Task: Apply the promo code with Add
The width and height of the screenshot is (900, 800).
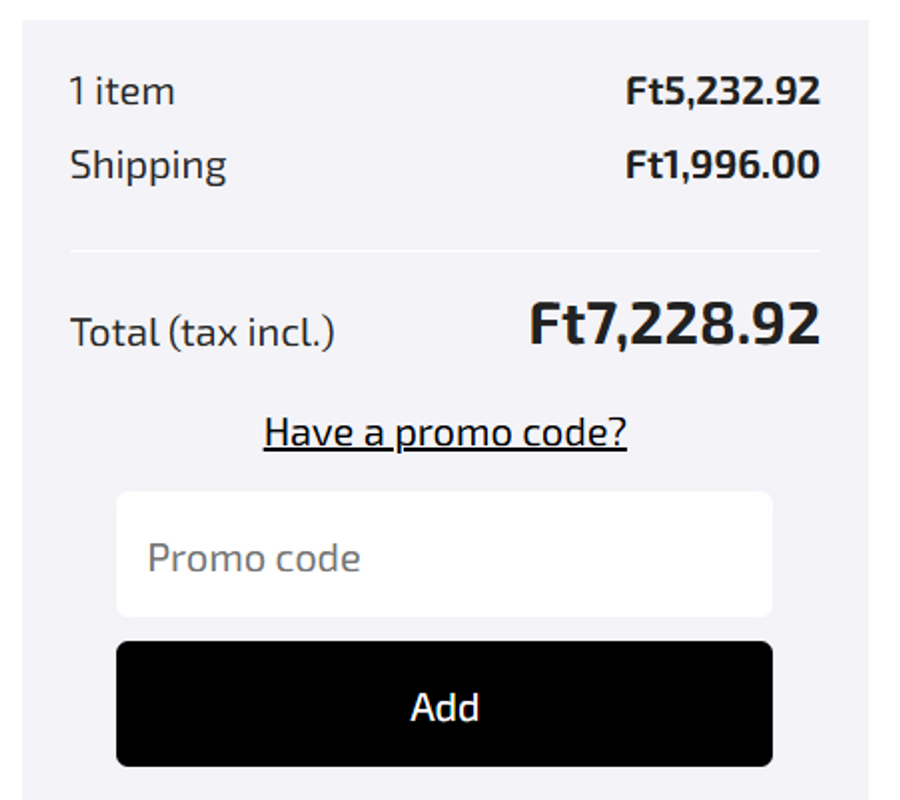Action: tap(444, 704)
